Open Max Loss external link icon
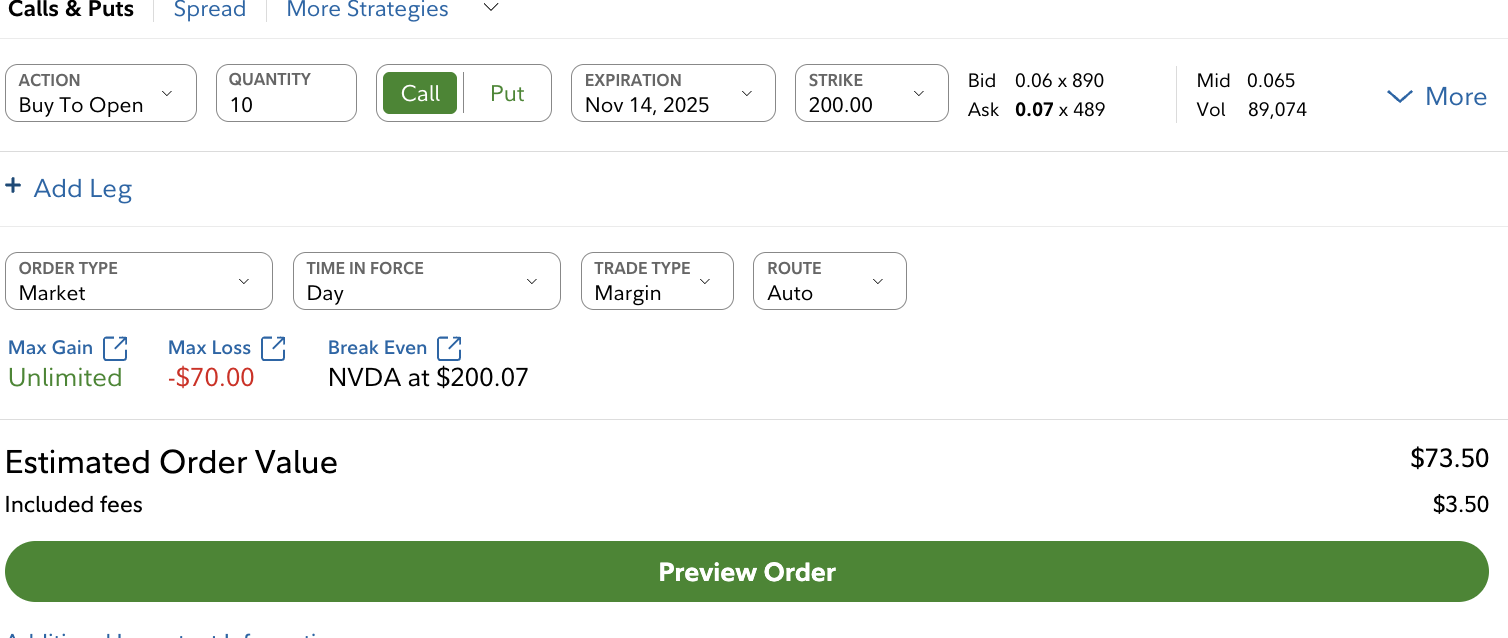 tap(273, 348)
